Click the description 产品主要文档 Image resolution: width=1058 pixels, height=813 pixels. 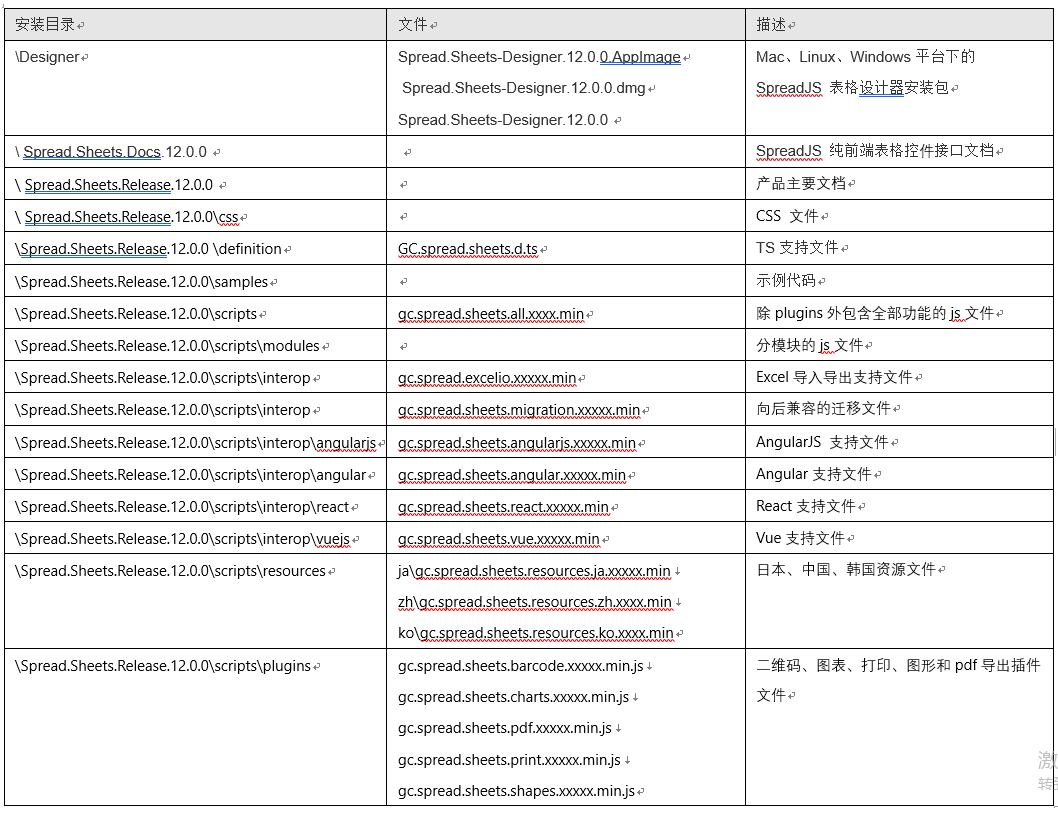801,184
